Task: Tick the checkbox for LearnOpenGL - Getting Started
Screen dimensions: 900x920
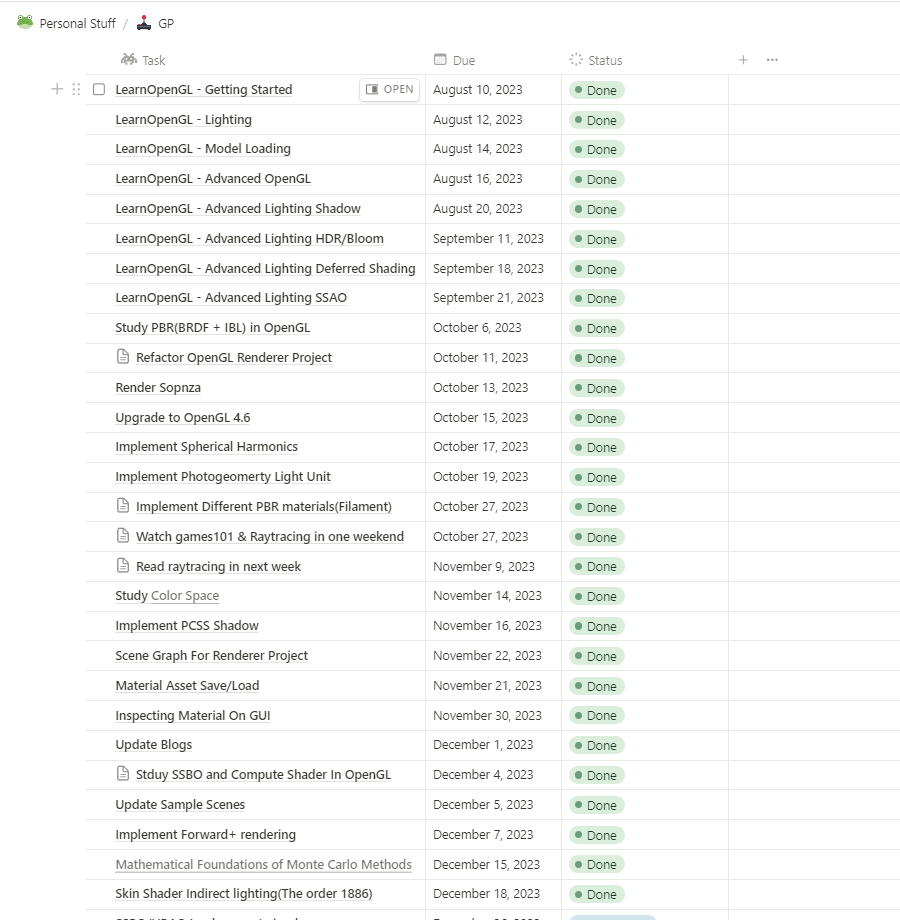Action: coord(99,89)
